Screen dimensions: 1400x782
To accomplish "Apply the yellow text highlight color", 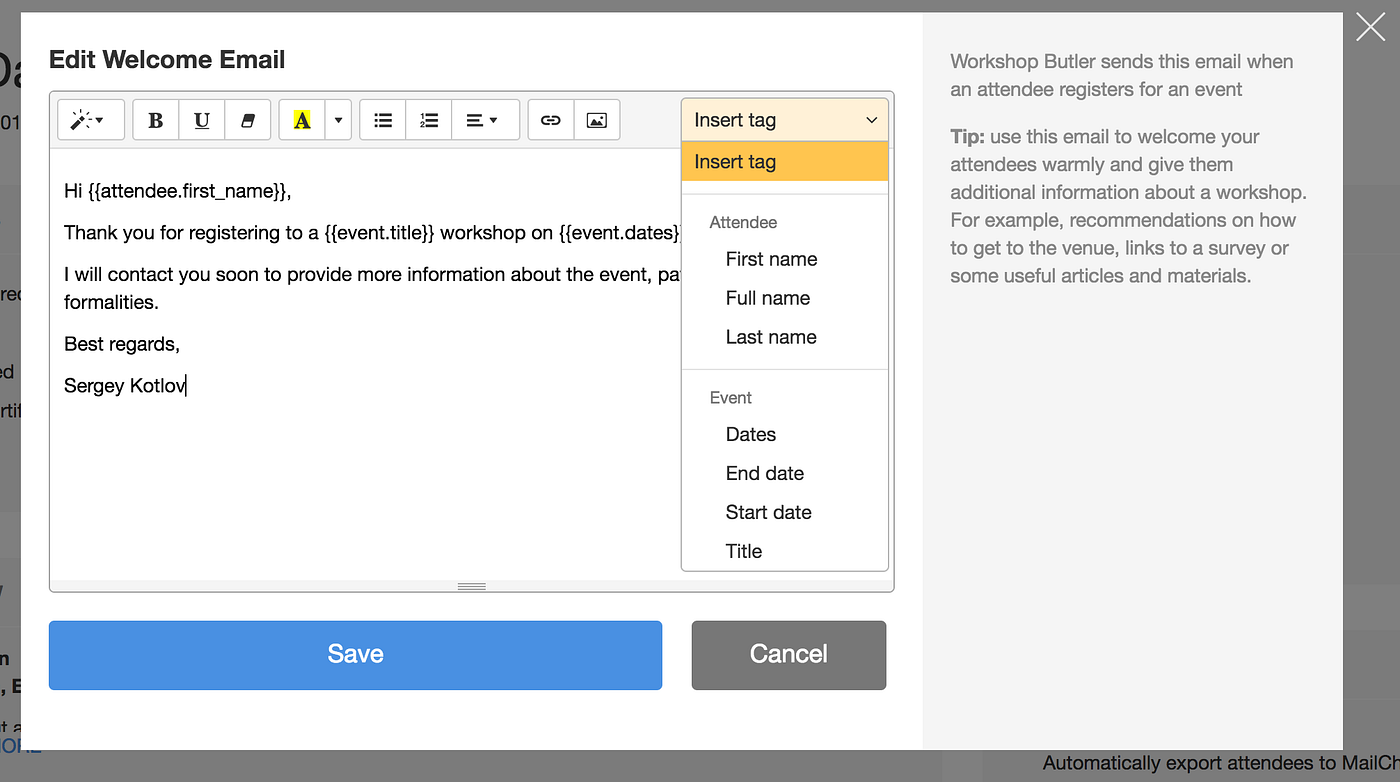I will tap(301, 119).
